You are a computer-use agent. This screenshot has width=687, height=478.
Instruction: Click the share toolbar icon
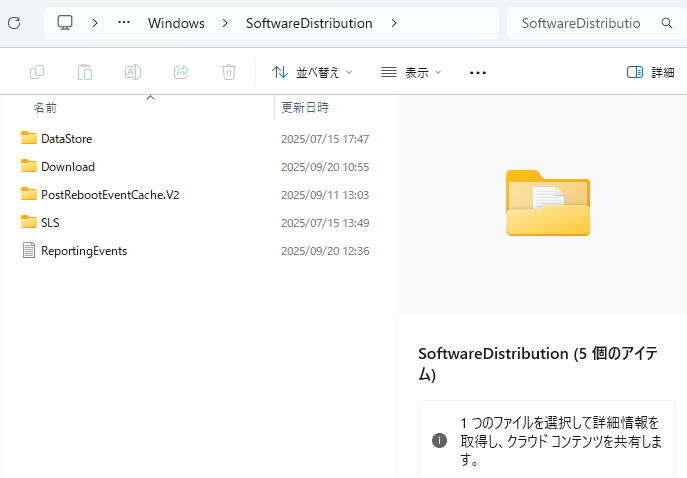coord(181,72)
